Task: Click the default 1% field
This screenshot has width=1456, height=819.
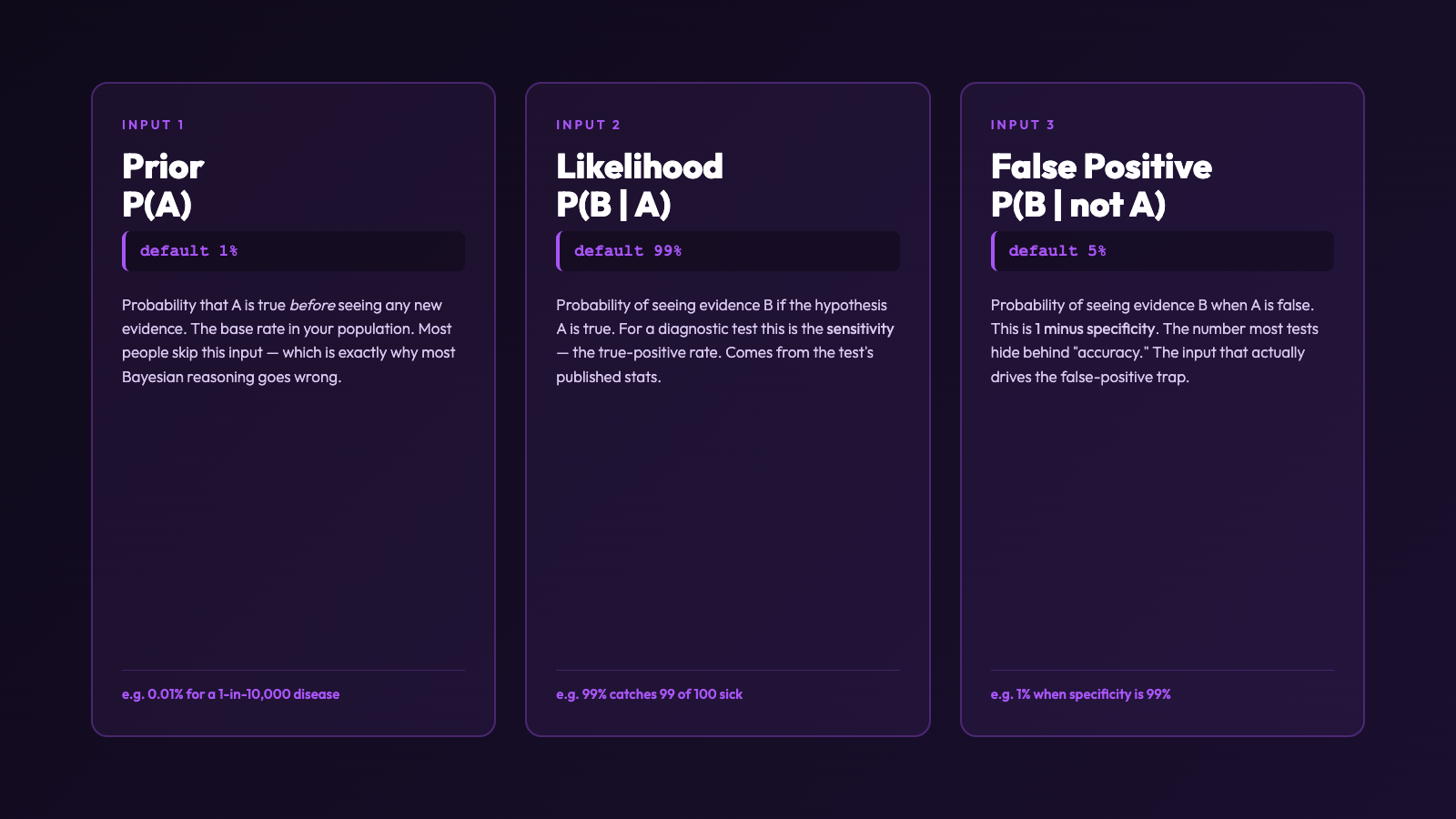Action: pos(293,251)
